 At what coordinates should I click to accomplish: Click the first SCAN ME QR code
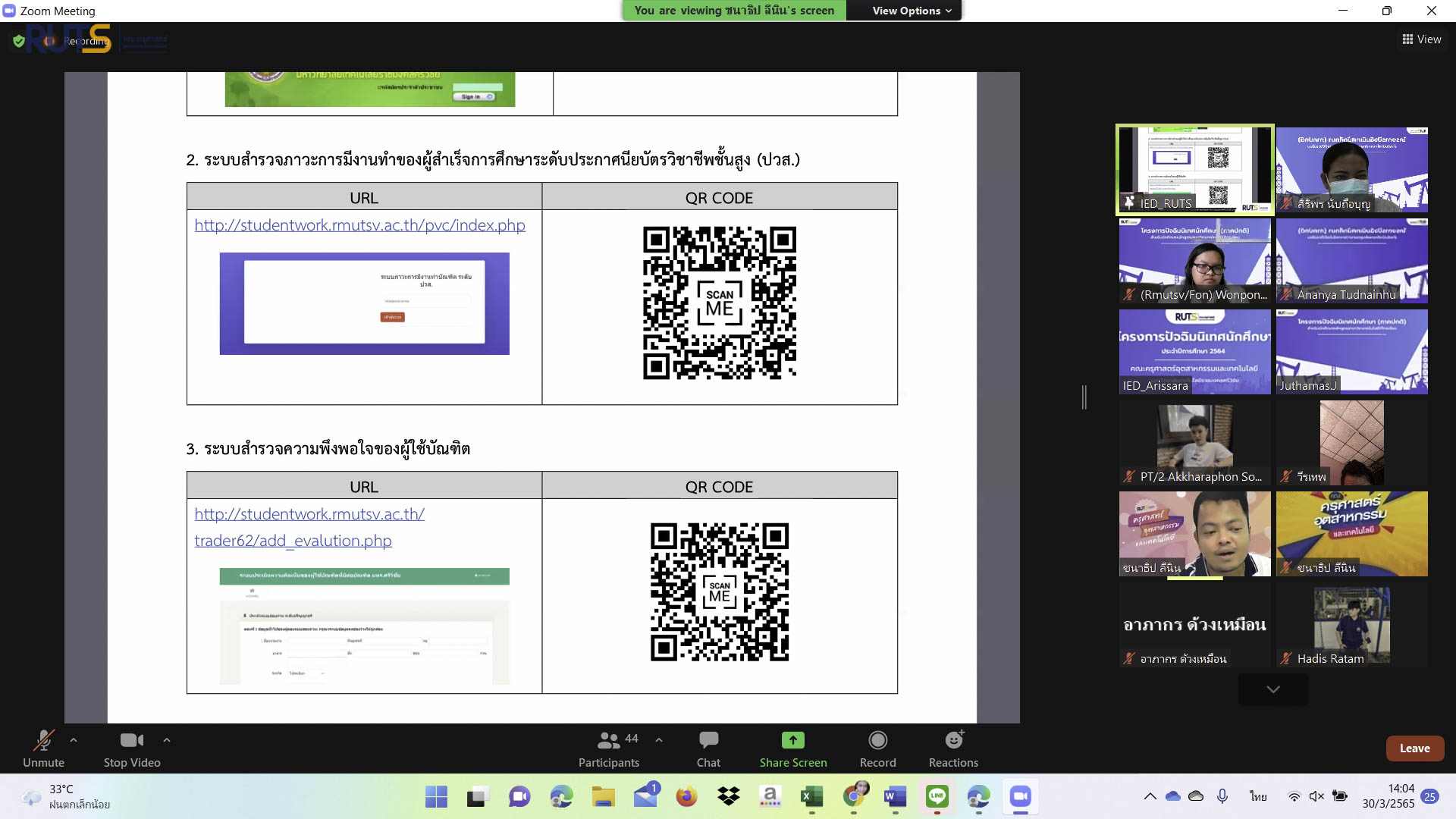click(719, 303)
